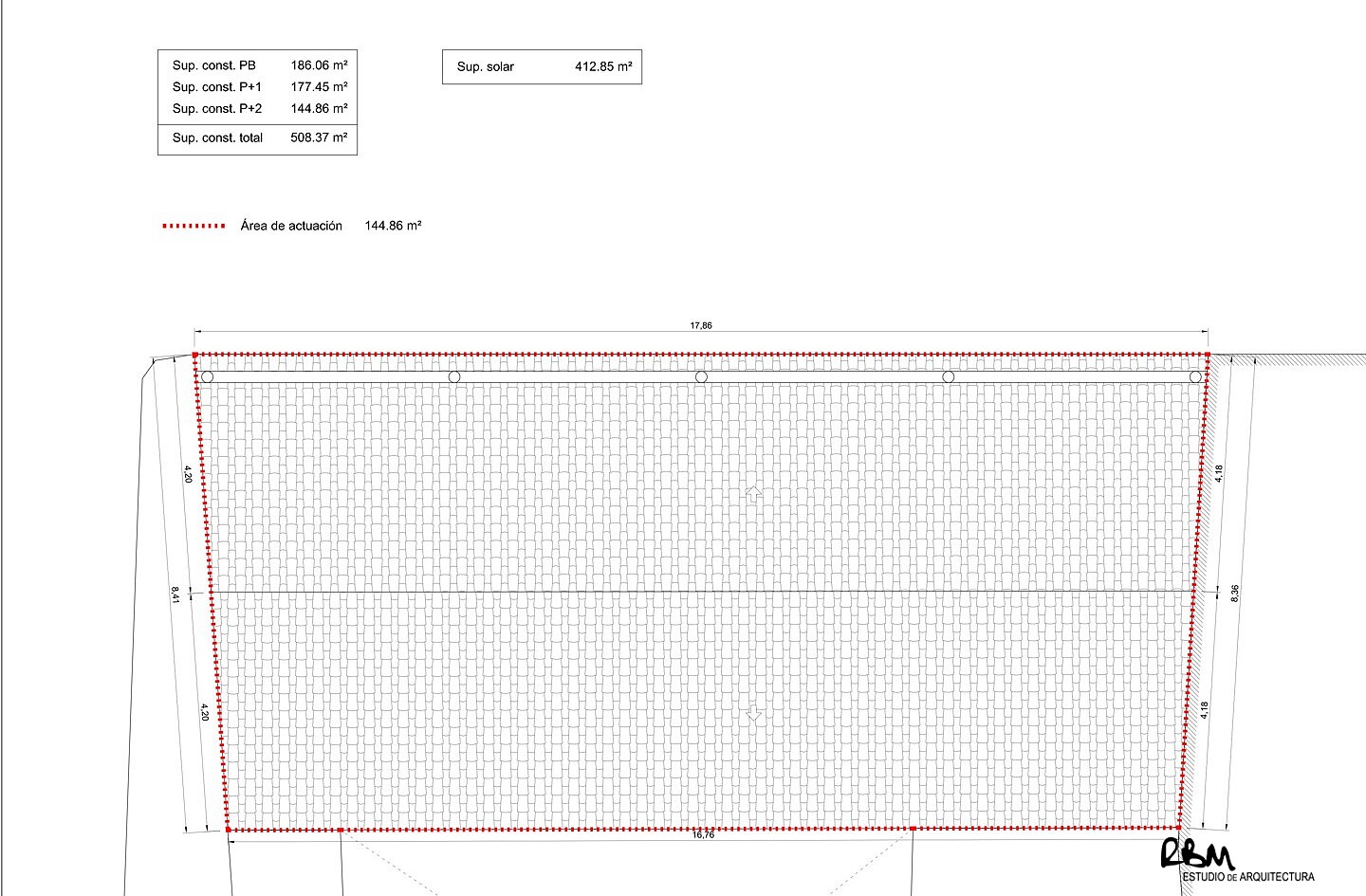Select the 'Sup. const. P+2' row label
Screen dimensions: 1366x896
tap(217, 108)
